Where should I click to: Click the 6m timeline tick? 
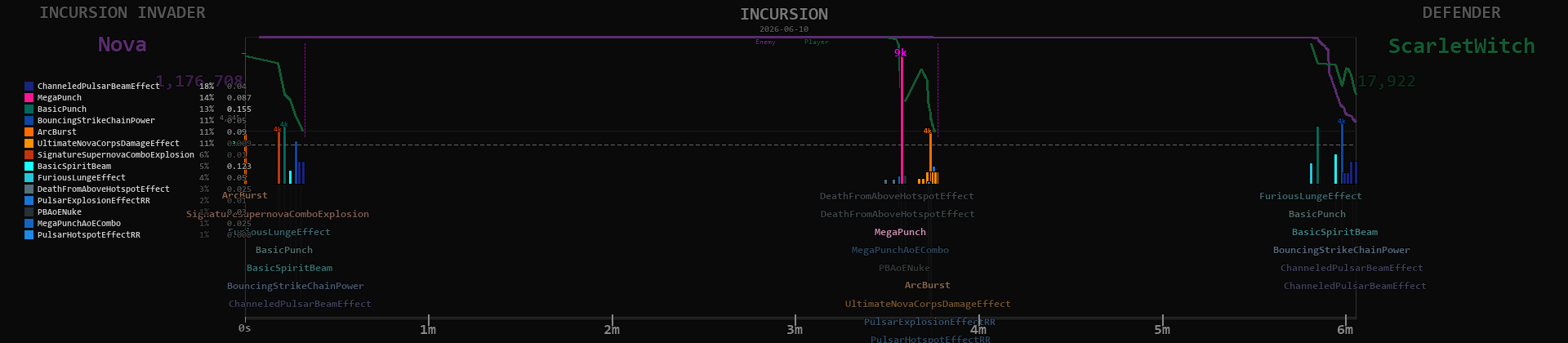[1345, 330]
